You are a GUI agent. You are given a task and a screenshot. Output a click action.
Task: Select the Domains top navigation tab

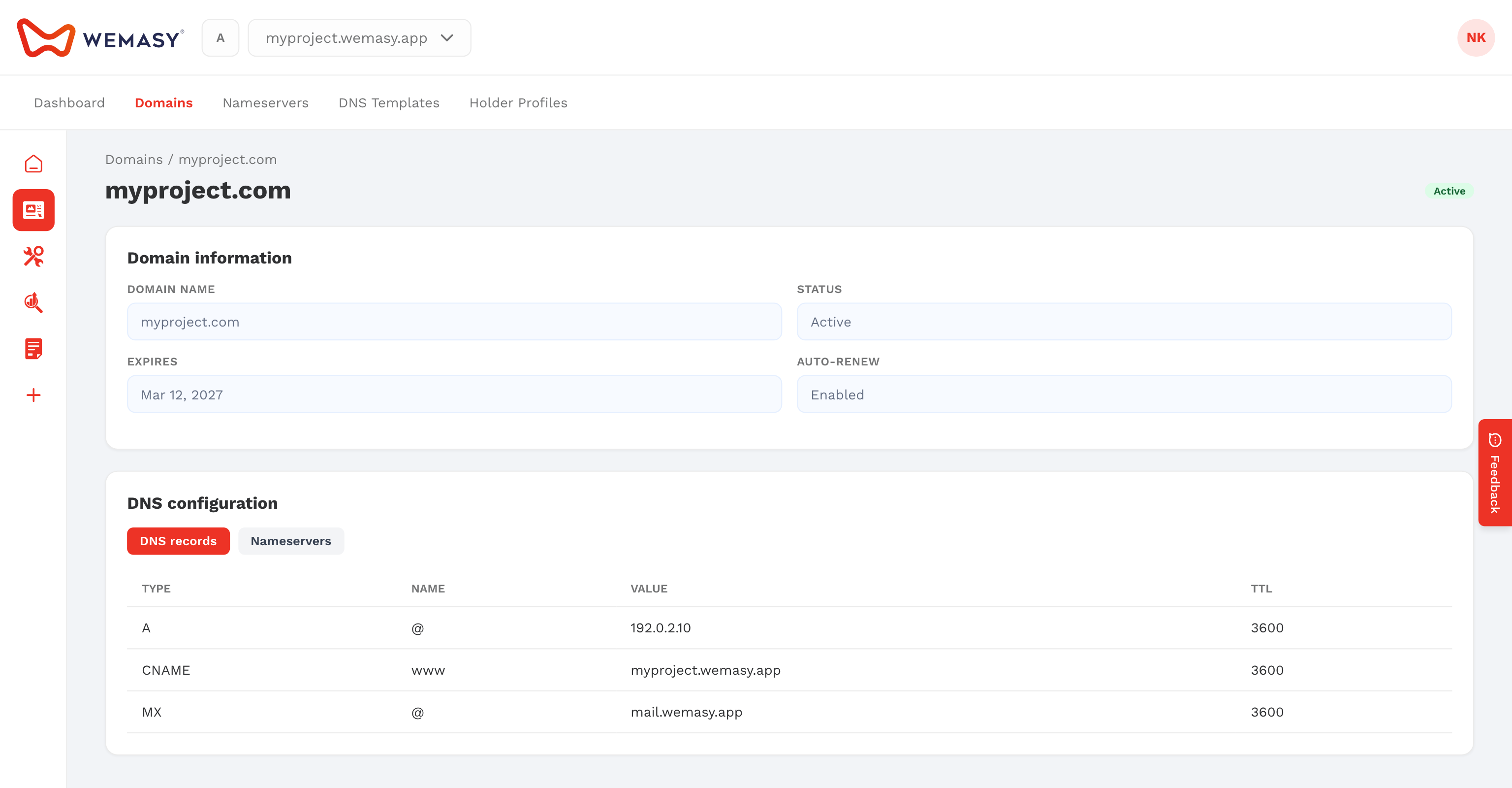(164, 103)
